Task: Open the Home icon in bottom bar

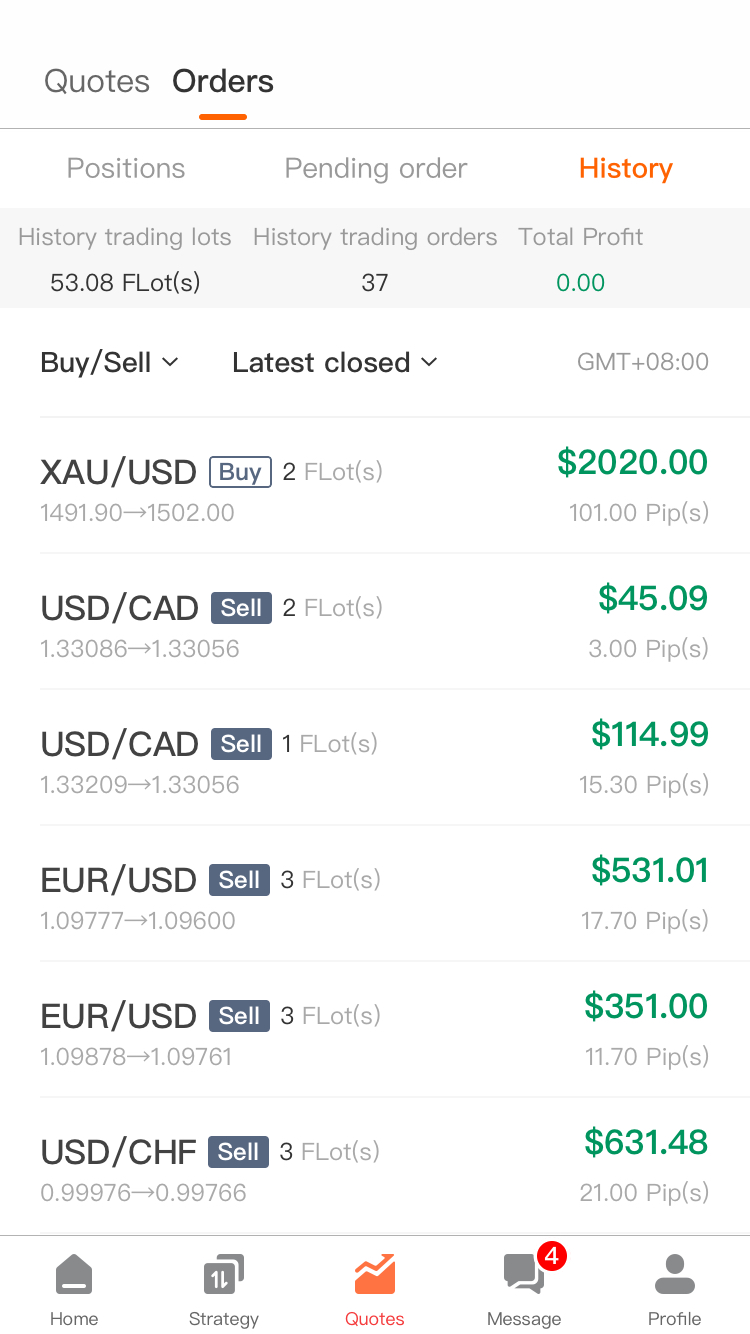Action: point(74,1275)
